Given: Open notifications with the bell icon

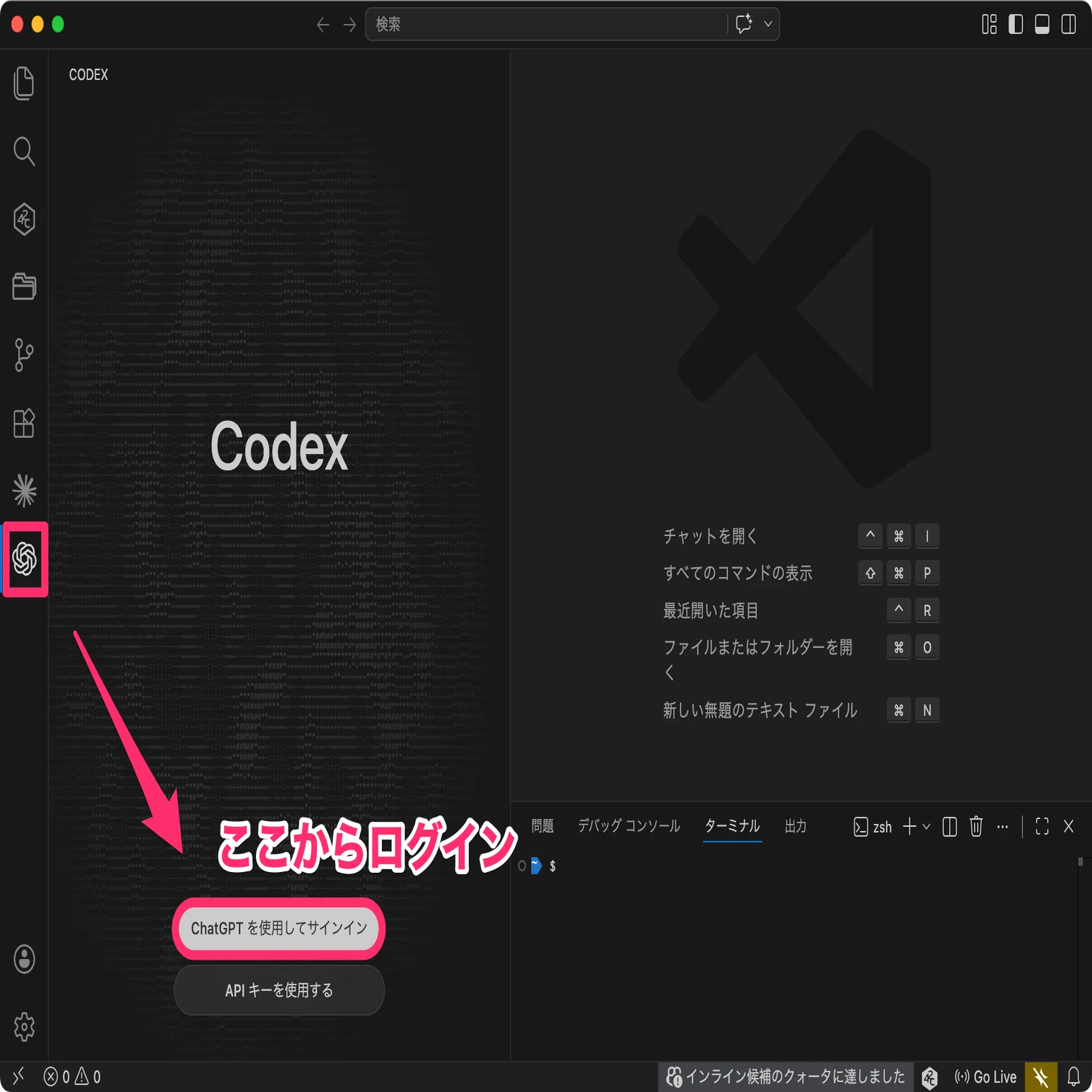Looking at the screenshot, I should click(x=1074, y=1076).
